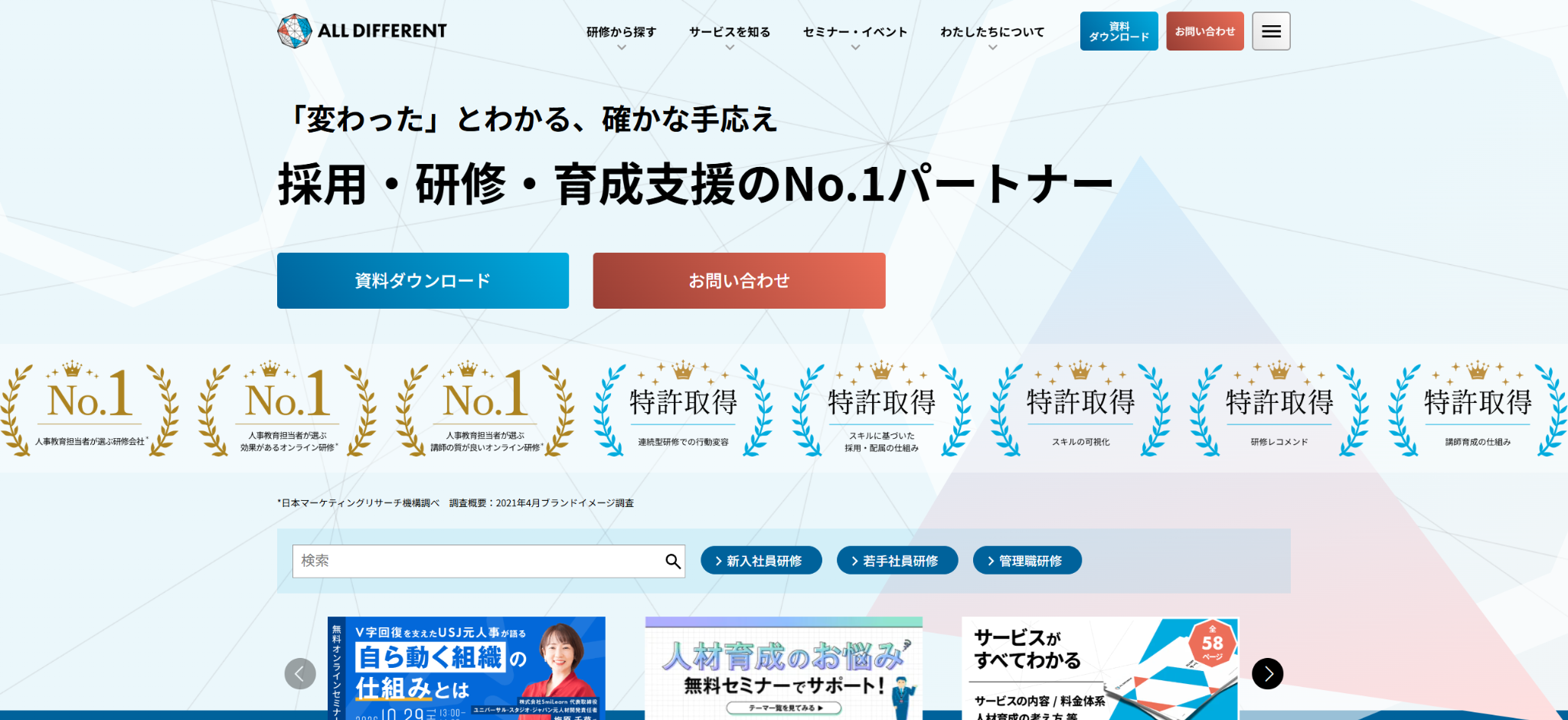1568x720 pixels.
Task: Expand セミナー・イベント chevron
Action: (855, 47)
